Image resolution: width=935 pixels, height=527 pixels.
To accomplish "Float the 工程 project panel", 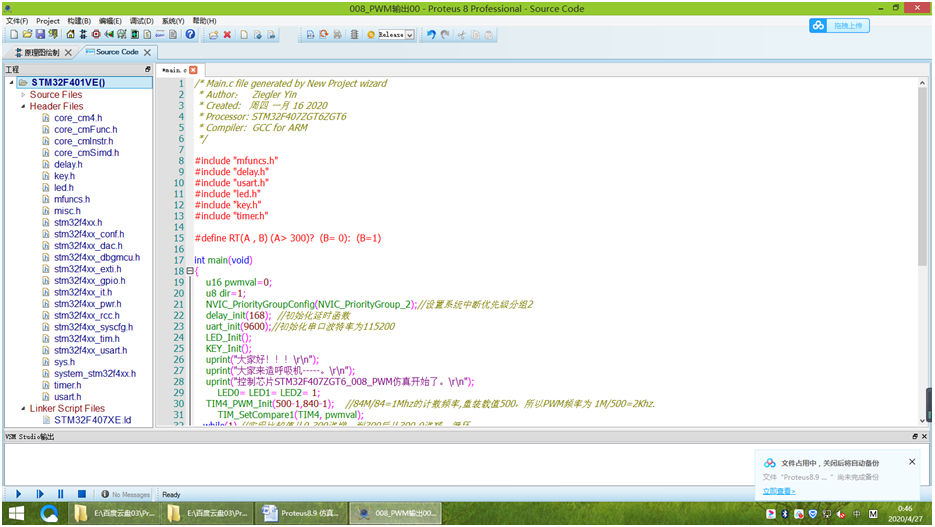I will 147,69.
